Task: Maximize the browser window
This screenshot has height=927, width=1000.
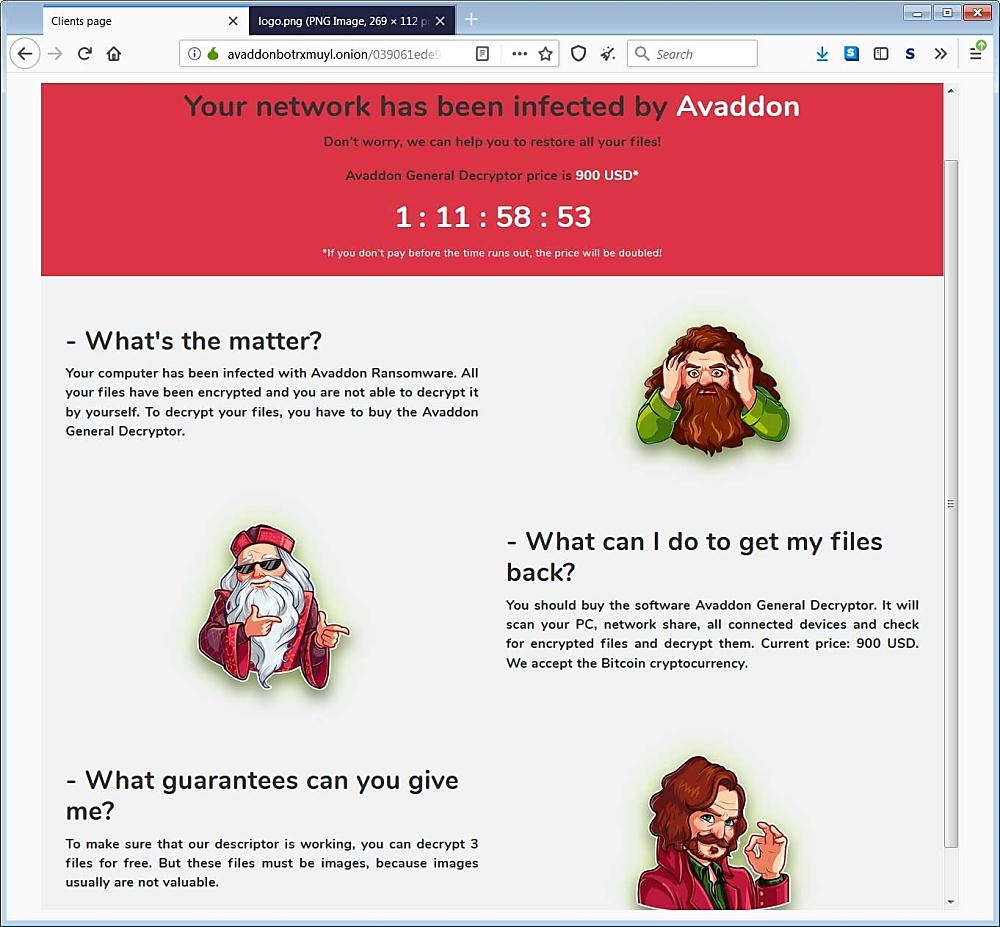Action: click(947, 13)
